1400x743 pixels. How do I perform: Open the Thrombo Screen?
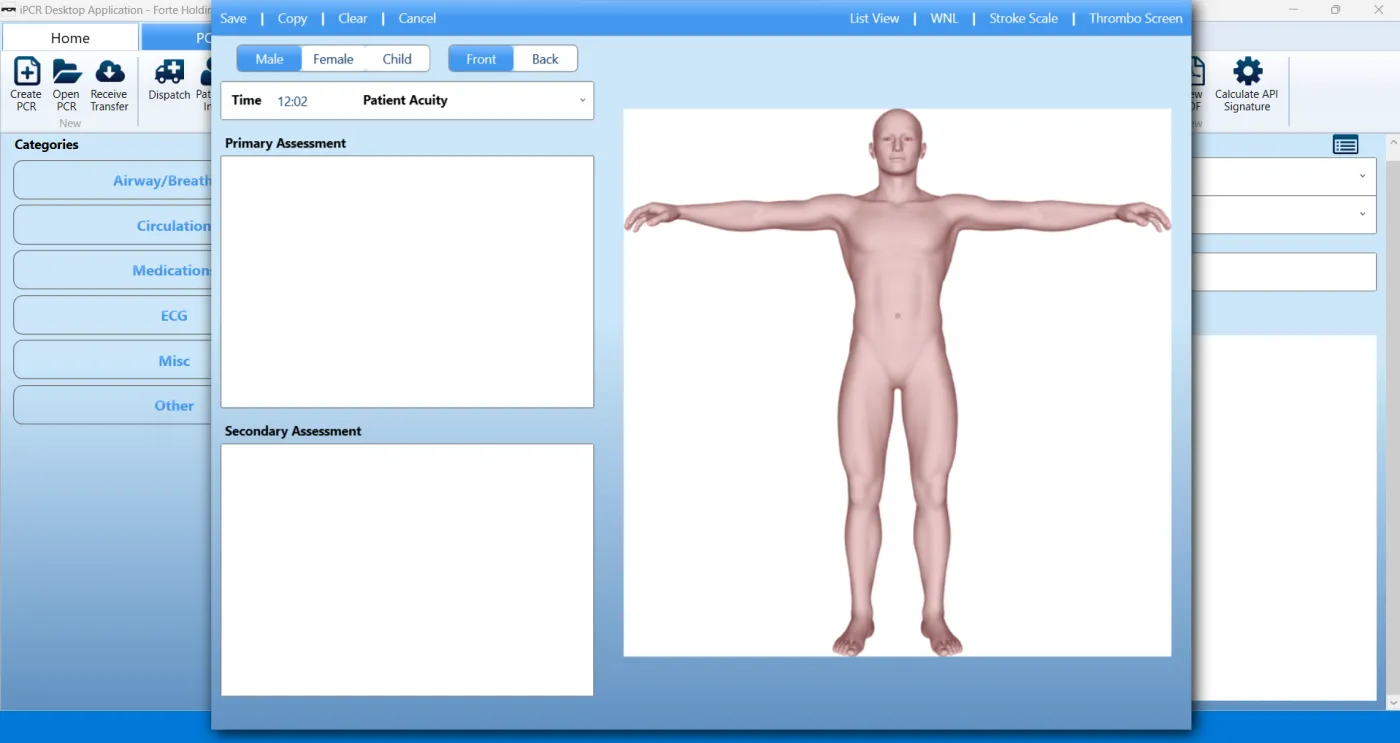(x=1136, y=18)
